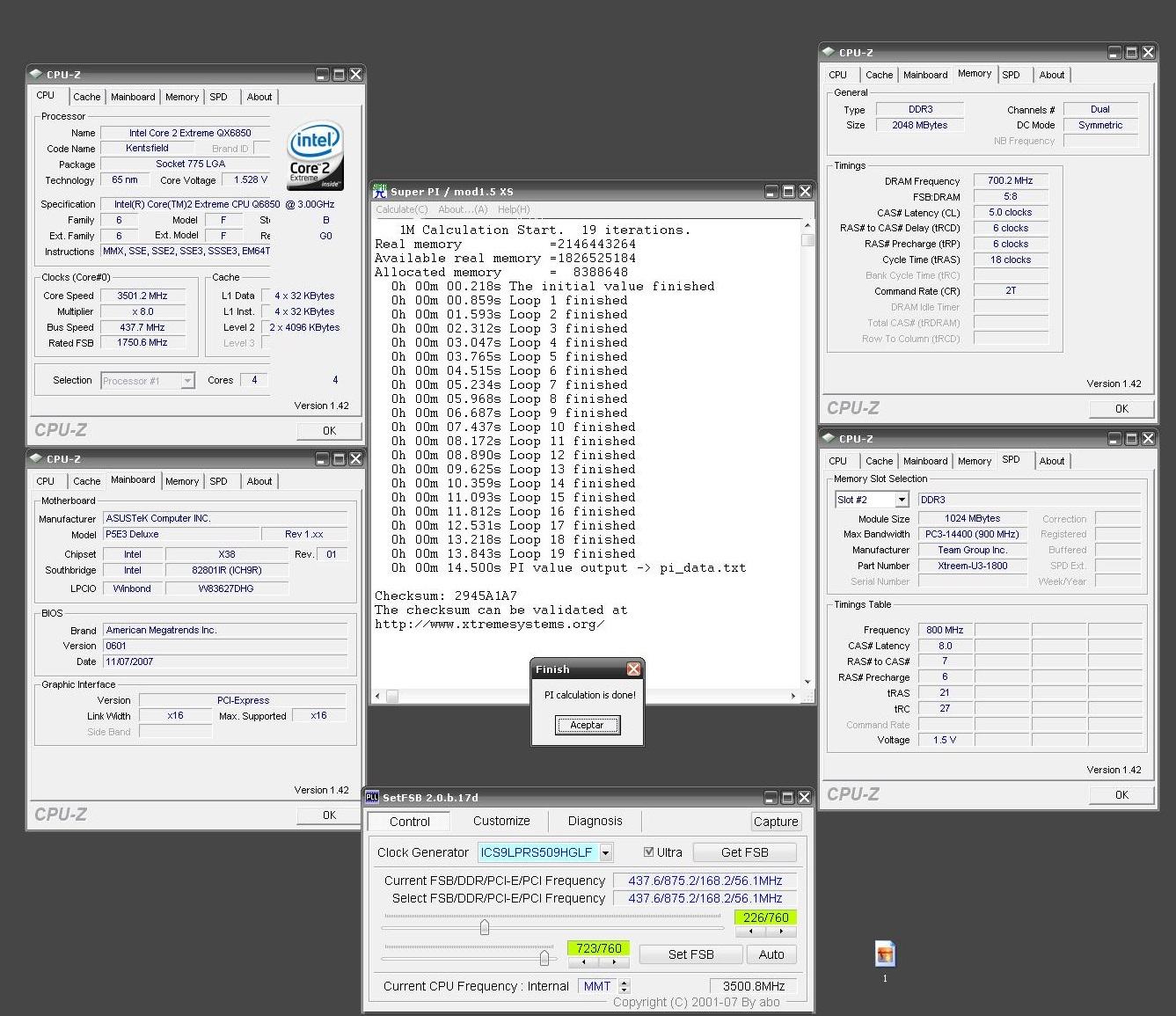Screen dimensions: 1176x1016
Task: Click the FSB:DRAM 5:8 ratio value
Action: (x=1011, y=196)
